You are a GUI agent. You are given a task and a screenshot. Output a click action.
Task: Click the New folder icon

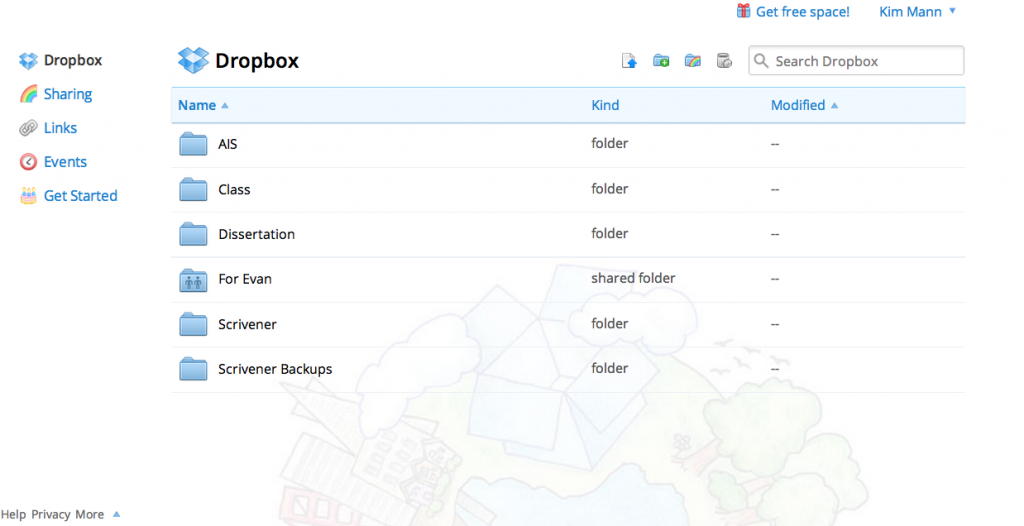pos(661,61)
